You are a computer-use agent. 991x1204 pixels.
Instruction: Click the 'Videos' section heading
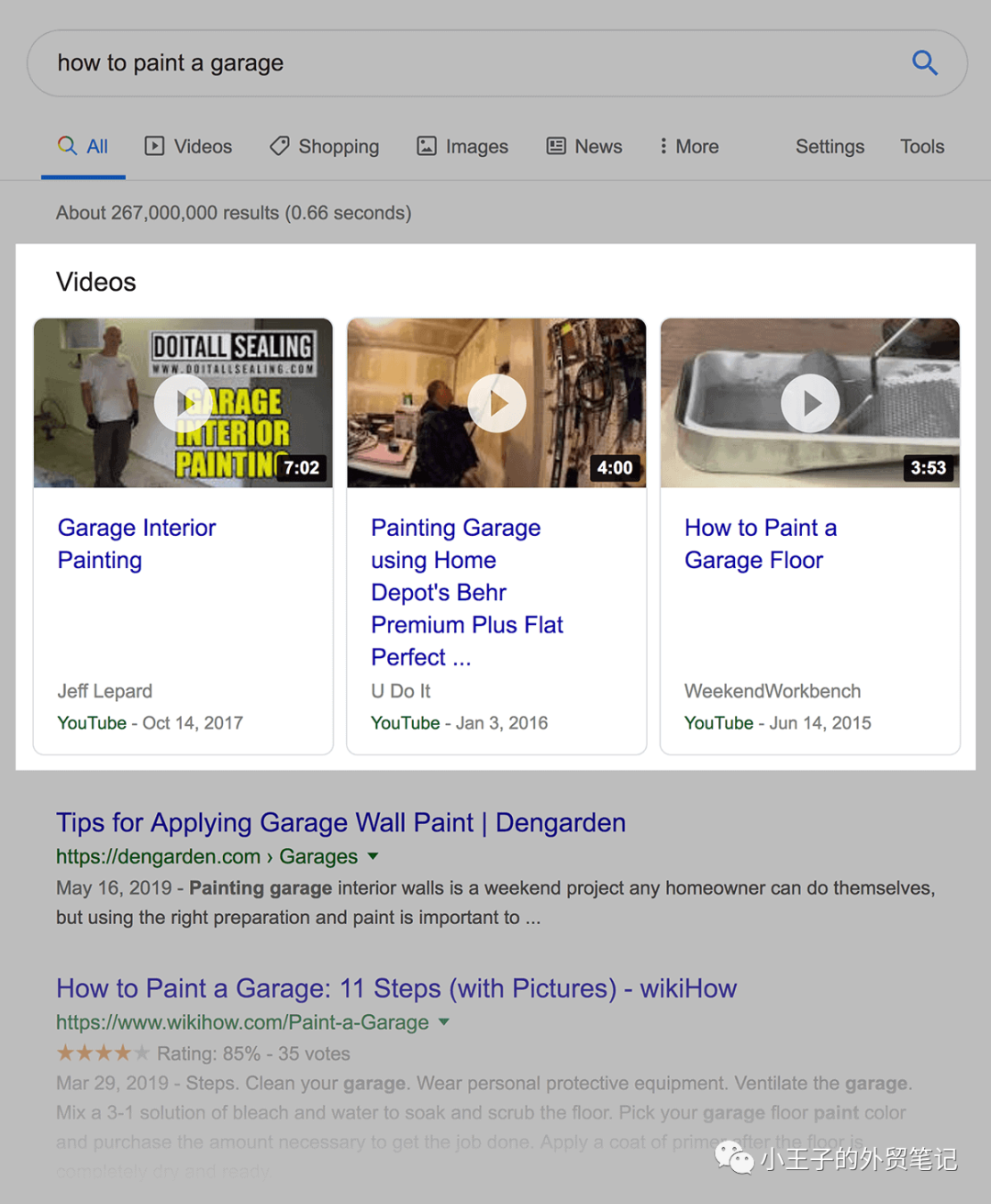click(x=96, y=282)
